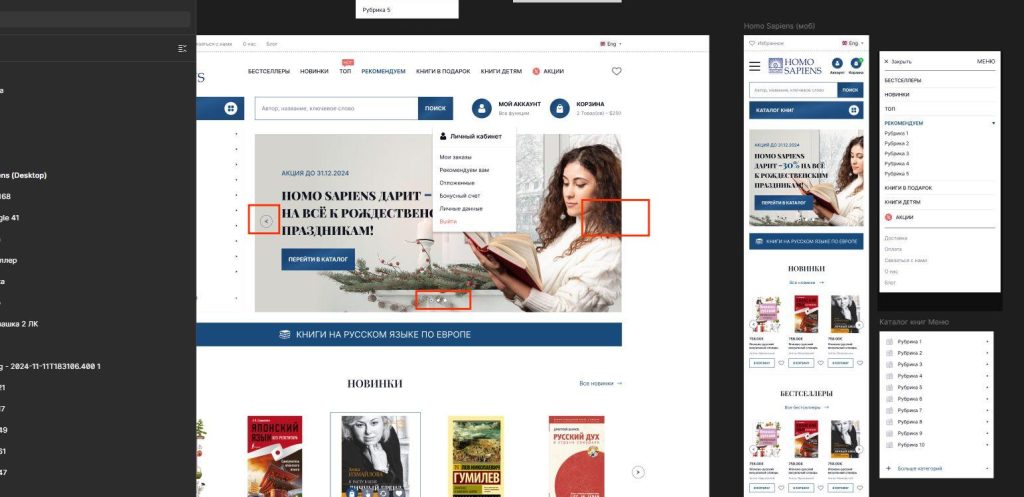Click the desktop ПОИСК search button
The height and width of the screenshot is (497, 1024).
coord(435,108)
